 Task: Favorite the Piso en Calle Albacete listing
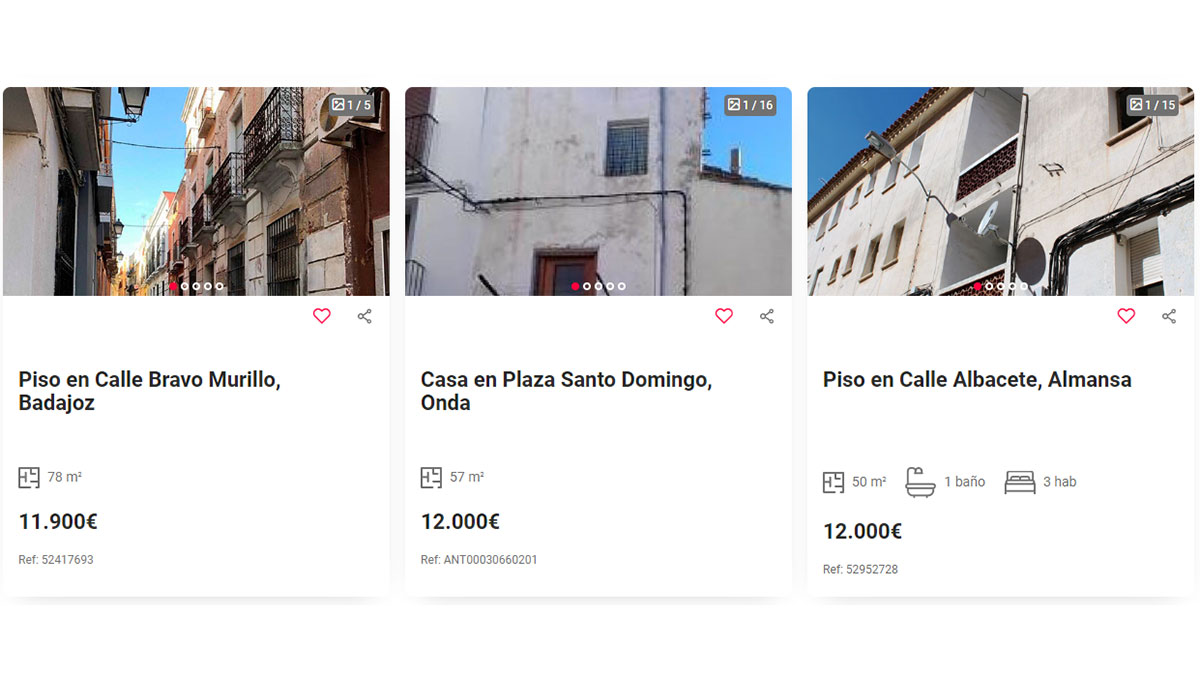point(1126,316)
